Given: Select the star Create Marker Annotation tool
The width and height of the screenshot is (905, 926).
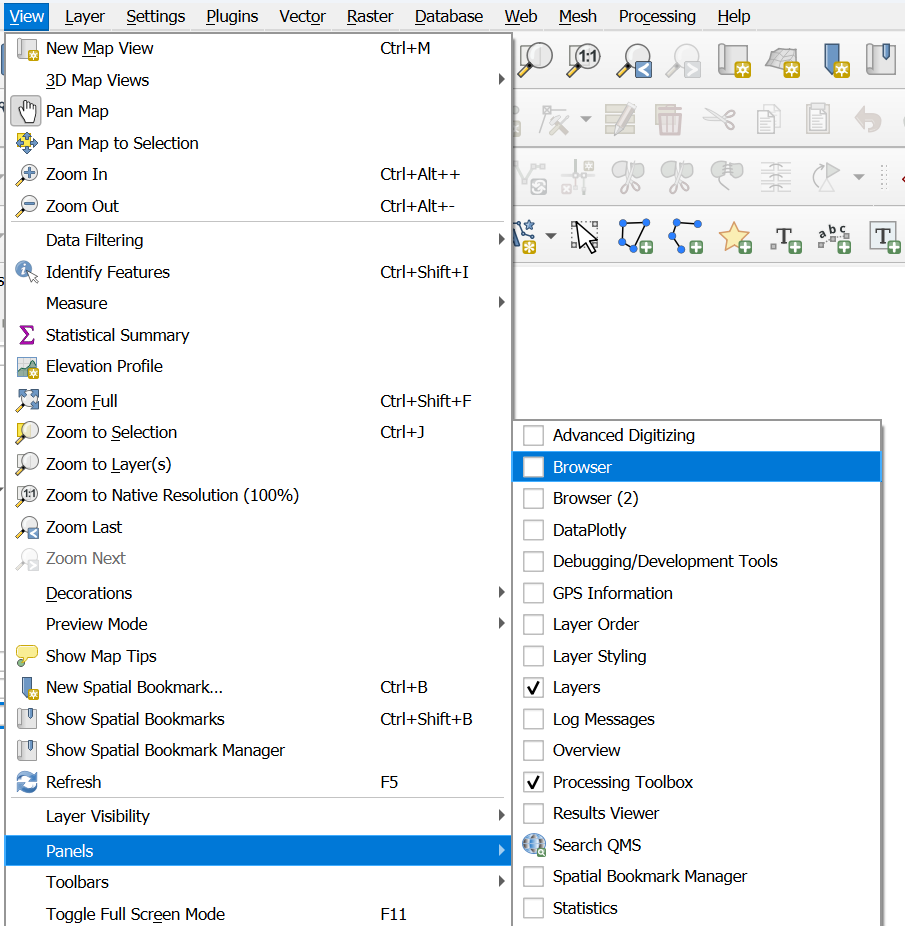Looking at the screenshot, I should pyautogui.click(x=735, y=237).
